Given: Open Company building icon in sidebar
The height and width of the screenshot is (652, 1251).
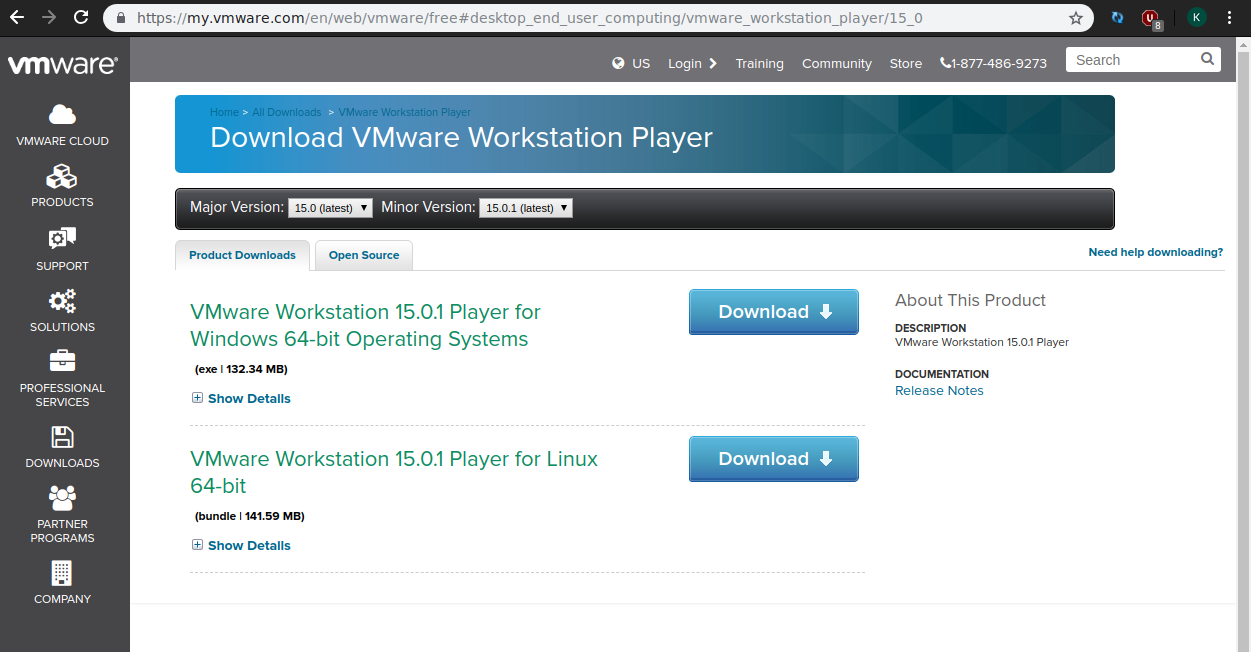Looking at the screenshot, I should click(x=62, y=573).
